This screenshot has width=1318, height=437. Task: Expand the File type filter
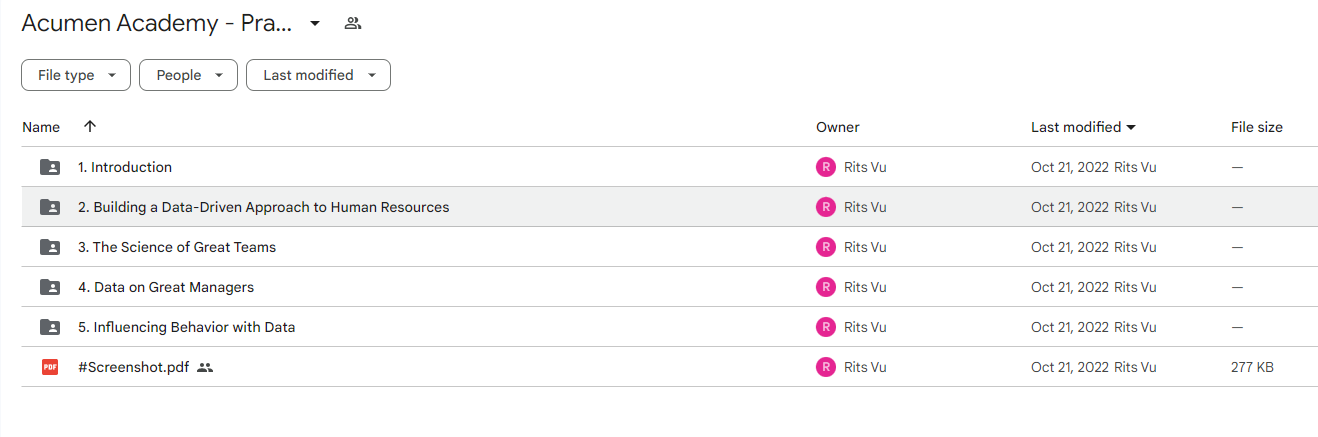pos(76,75)
